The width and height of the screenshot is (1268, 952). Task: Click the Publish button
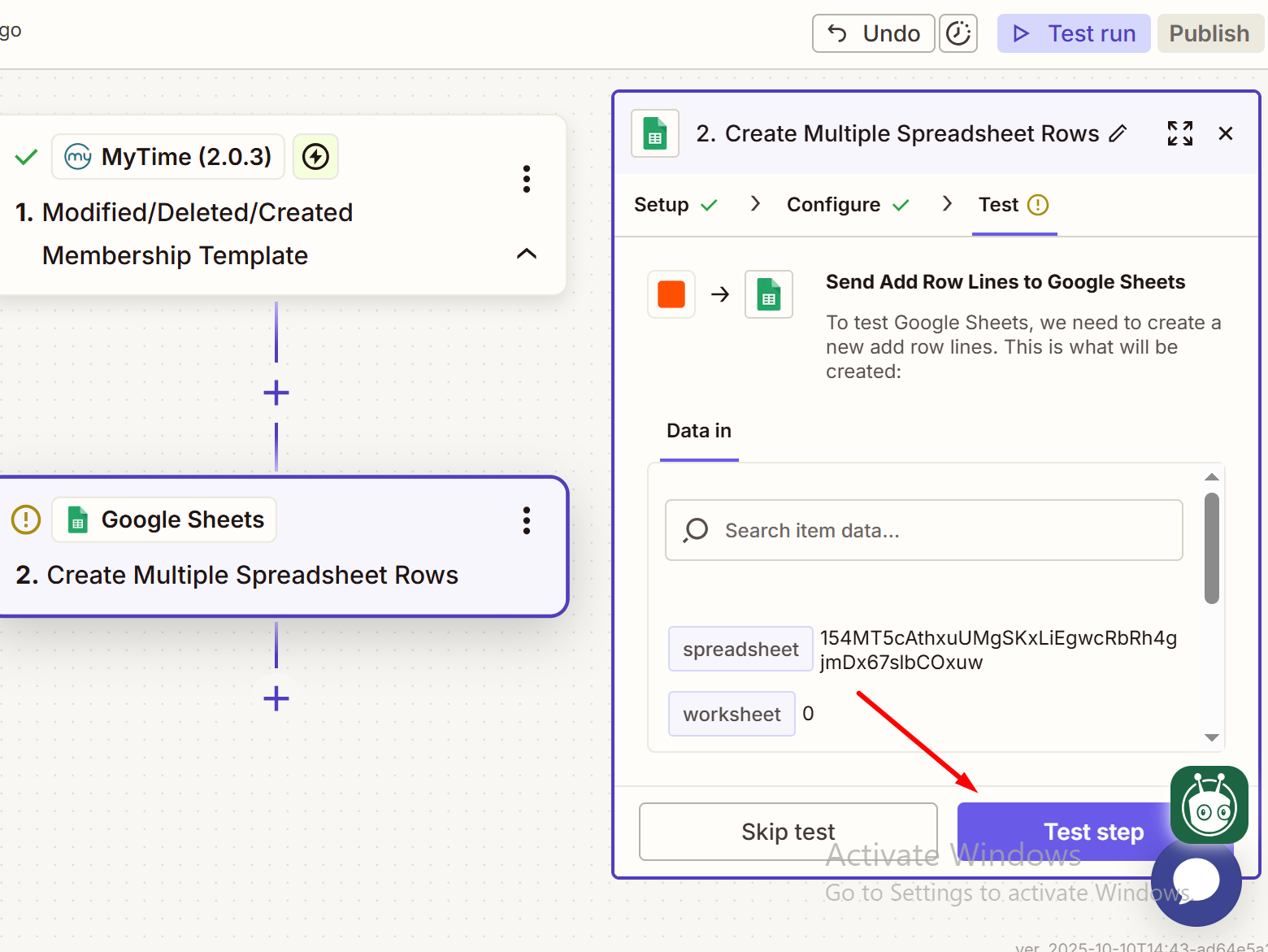pos(1209,33)
